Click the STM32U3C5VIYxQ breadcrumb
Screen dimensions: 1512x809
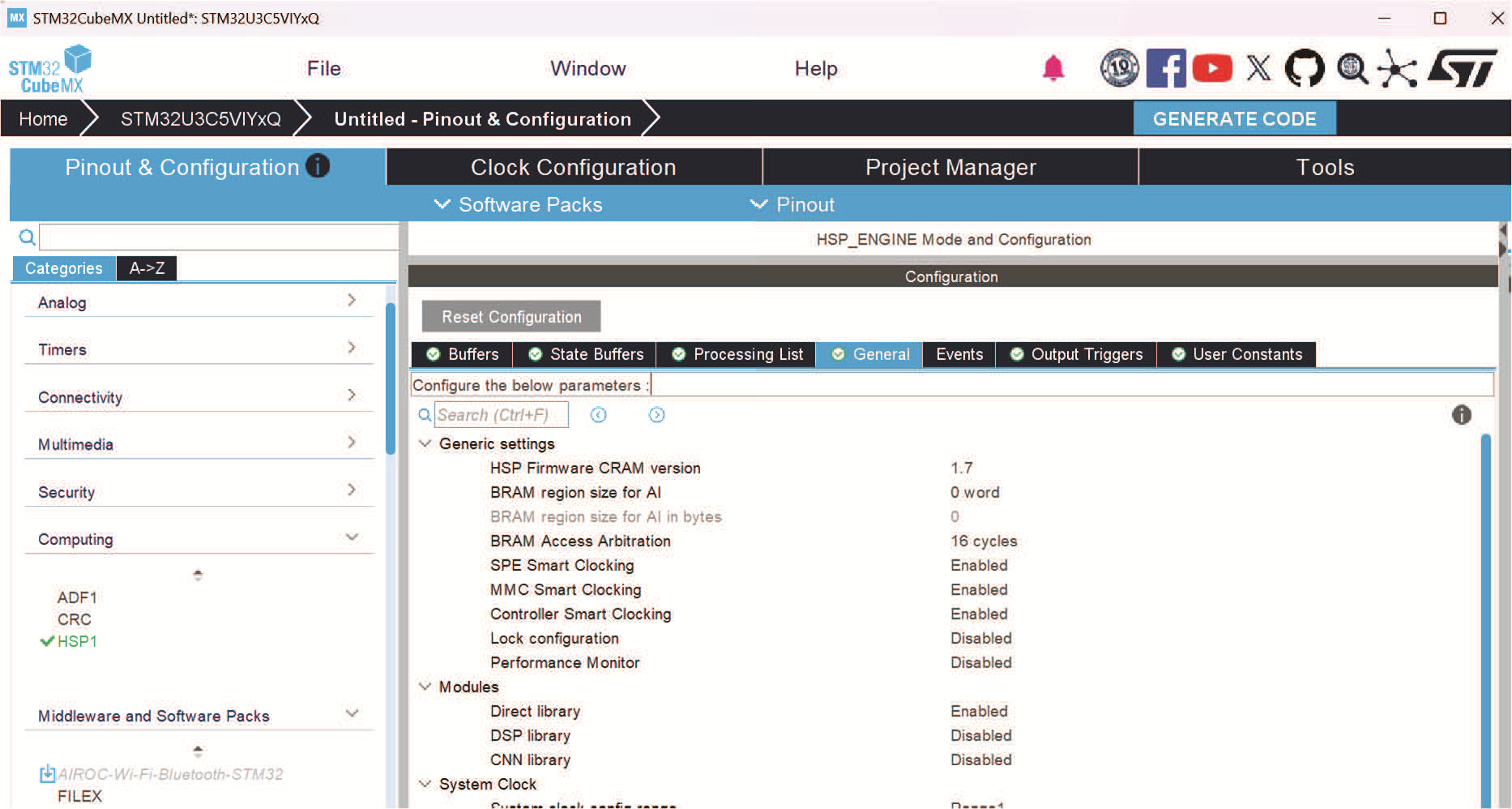click(200, 119)
